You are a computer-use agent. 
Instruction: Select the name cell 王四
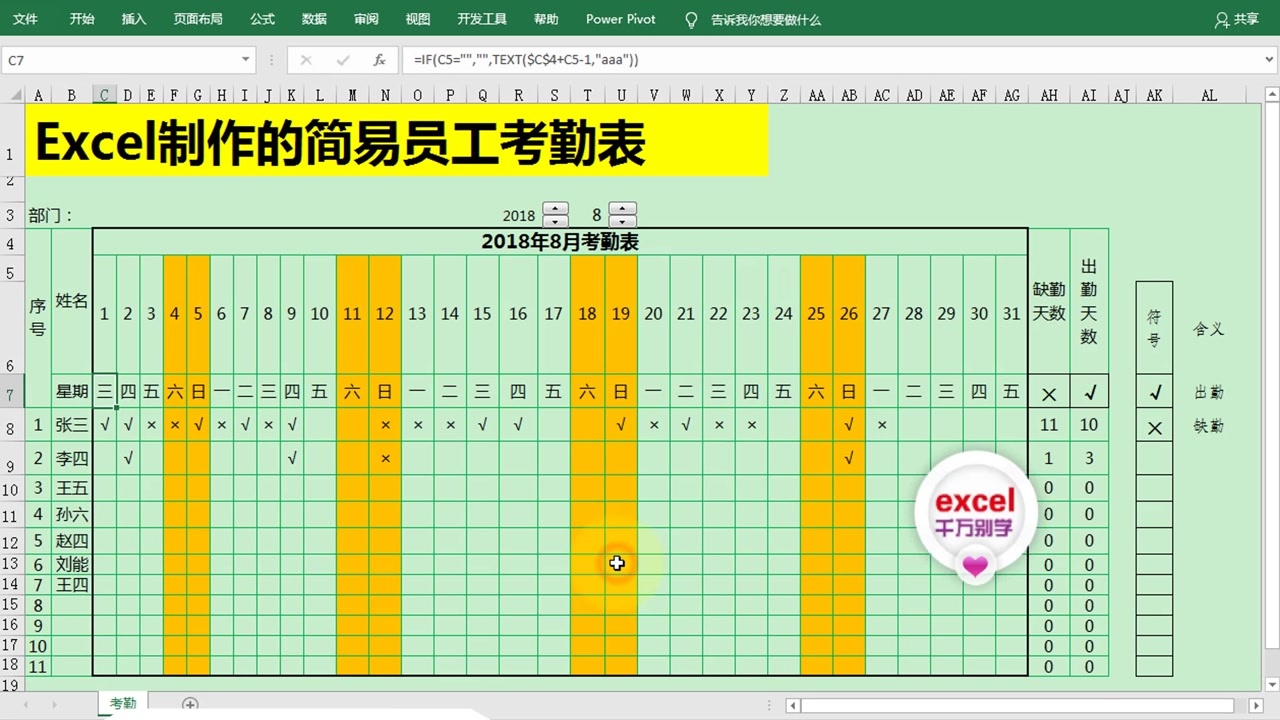click(x=72, y=585)
